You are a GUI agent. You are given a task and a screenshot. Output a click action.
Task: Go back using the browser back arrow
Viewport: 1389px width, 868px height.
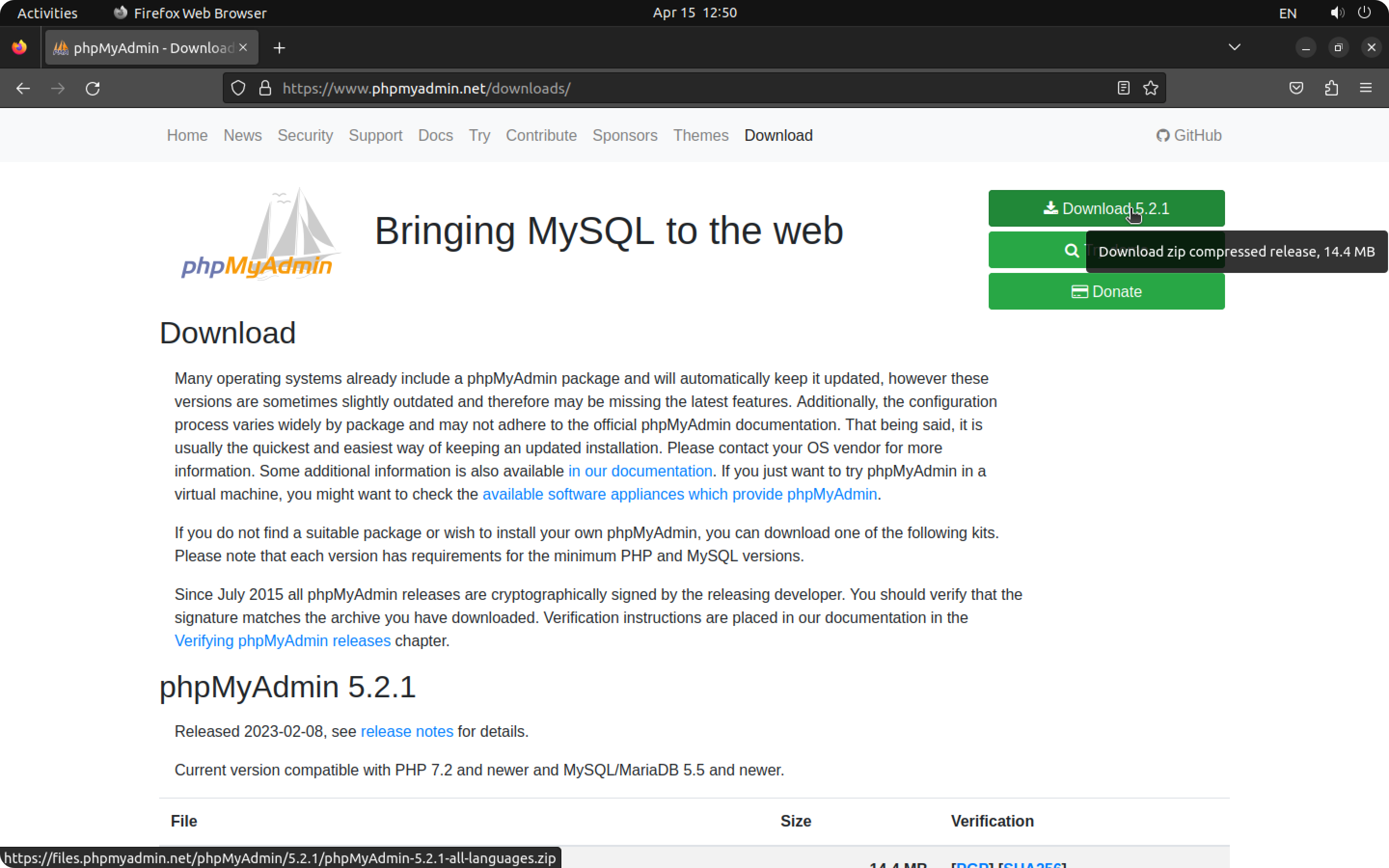(23, 88)
